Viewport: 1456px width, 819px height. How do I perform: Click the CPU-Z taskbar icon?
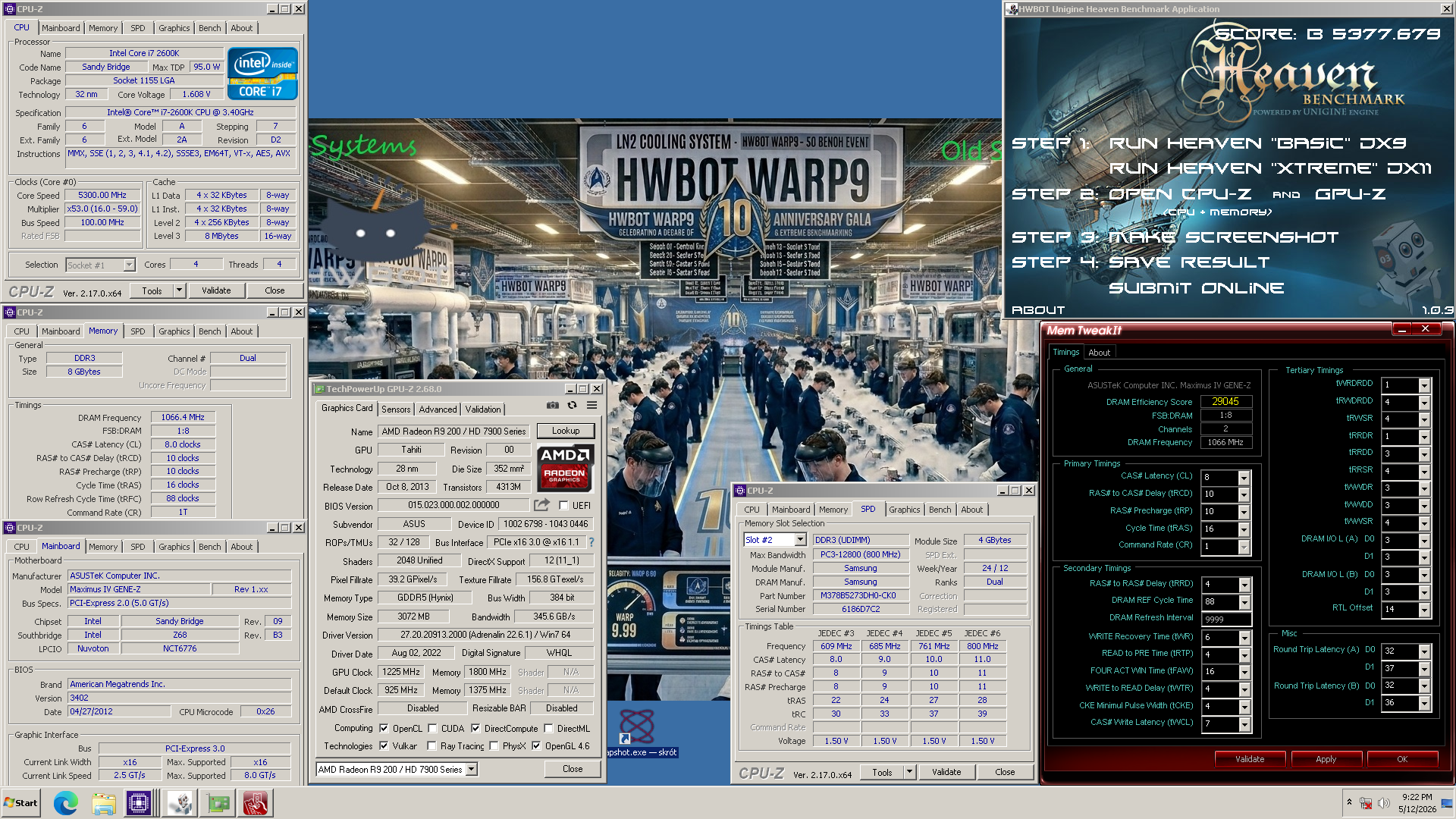click(x=140, y=803)
